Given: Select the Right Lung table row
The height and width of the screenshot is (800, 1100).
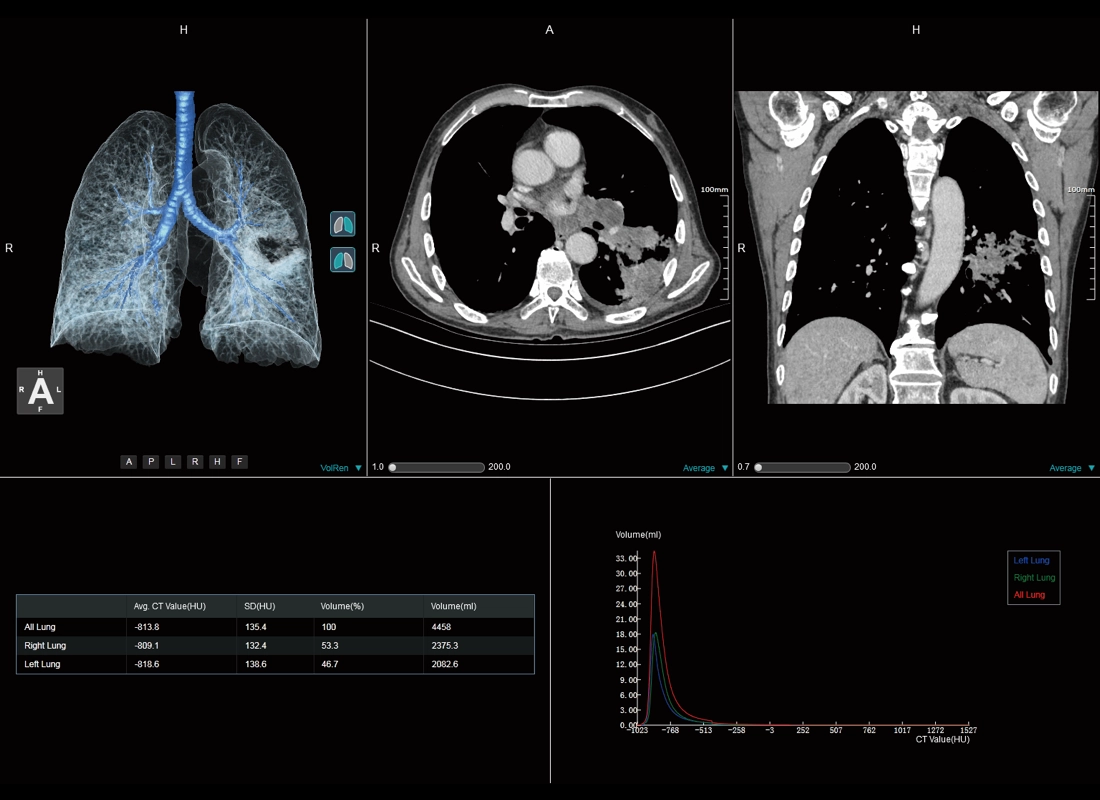Looking at the screenshot, I should tap(275, 646).
